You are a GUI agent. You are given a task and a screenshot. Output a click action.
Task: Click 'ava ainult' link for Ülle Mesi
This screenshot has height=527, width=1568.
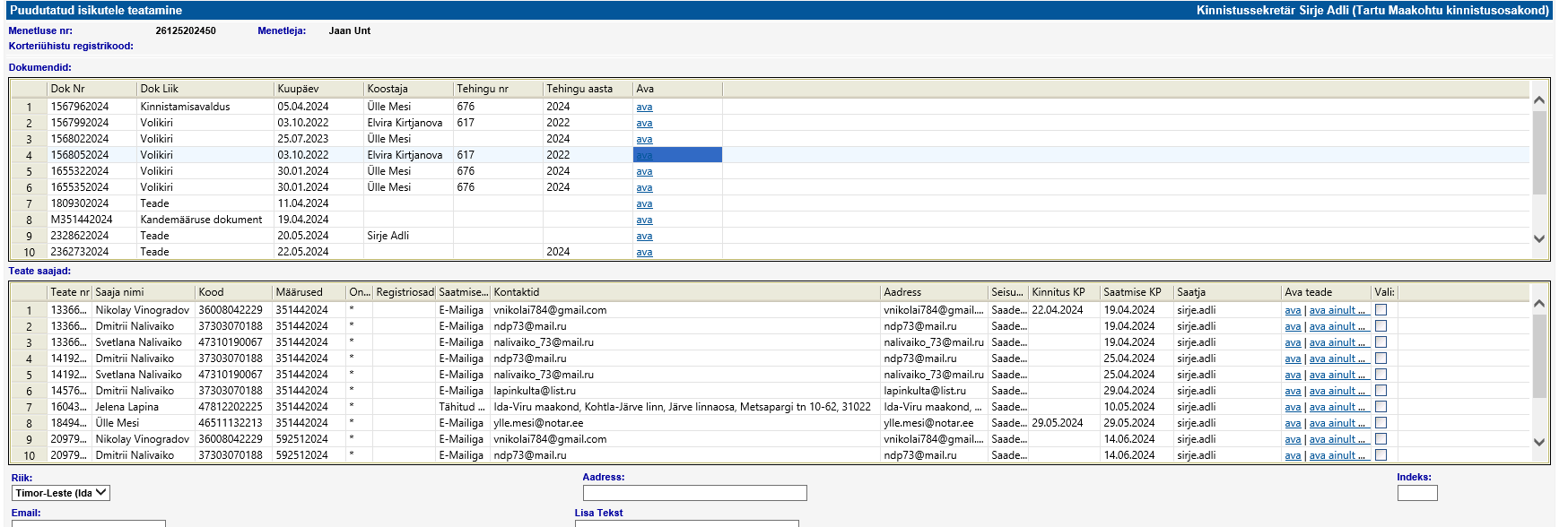1337,423
